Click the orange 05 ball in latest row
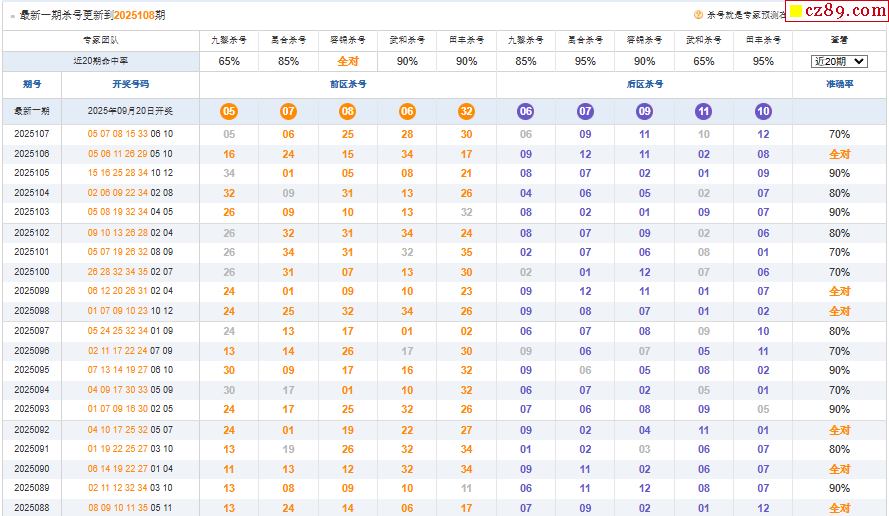This screenshot has height=516, width=889. 229,111
